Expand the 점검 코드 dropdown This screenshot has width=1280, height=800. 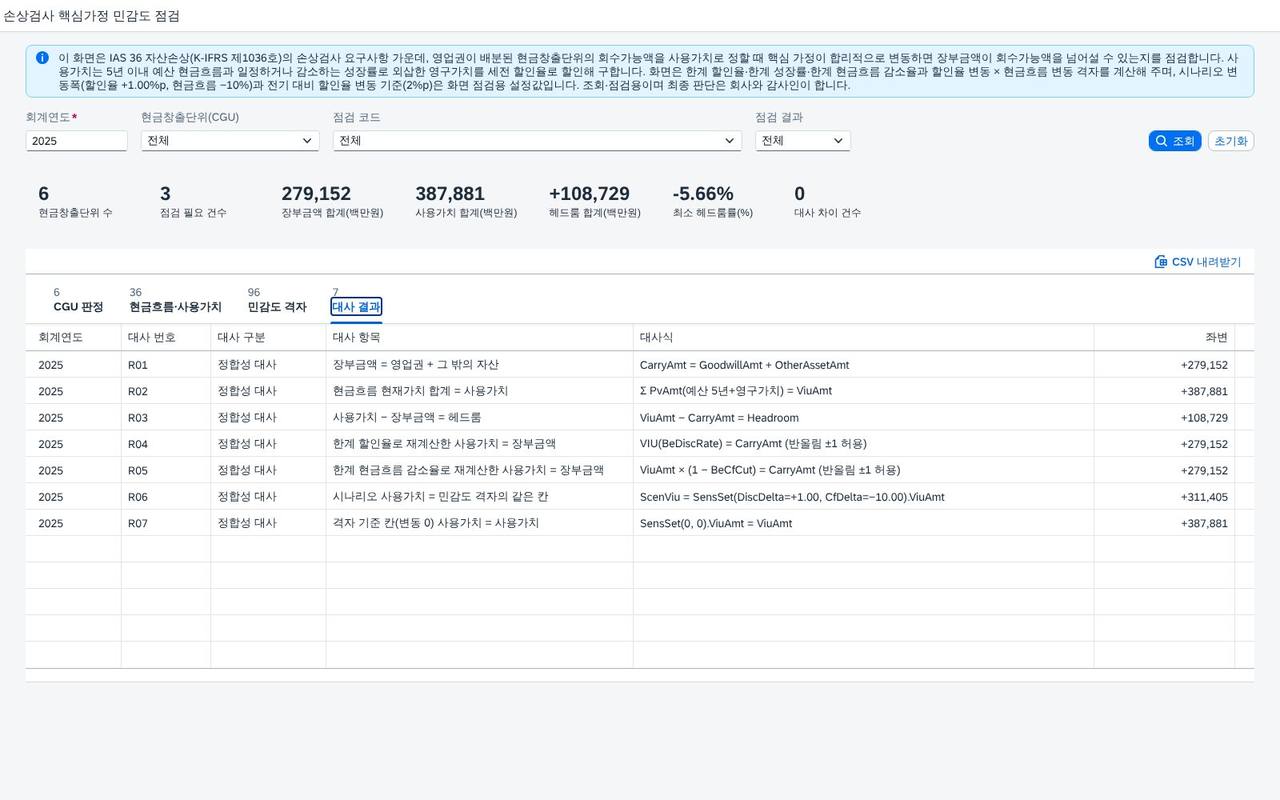point(537,141)
